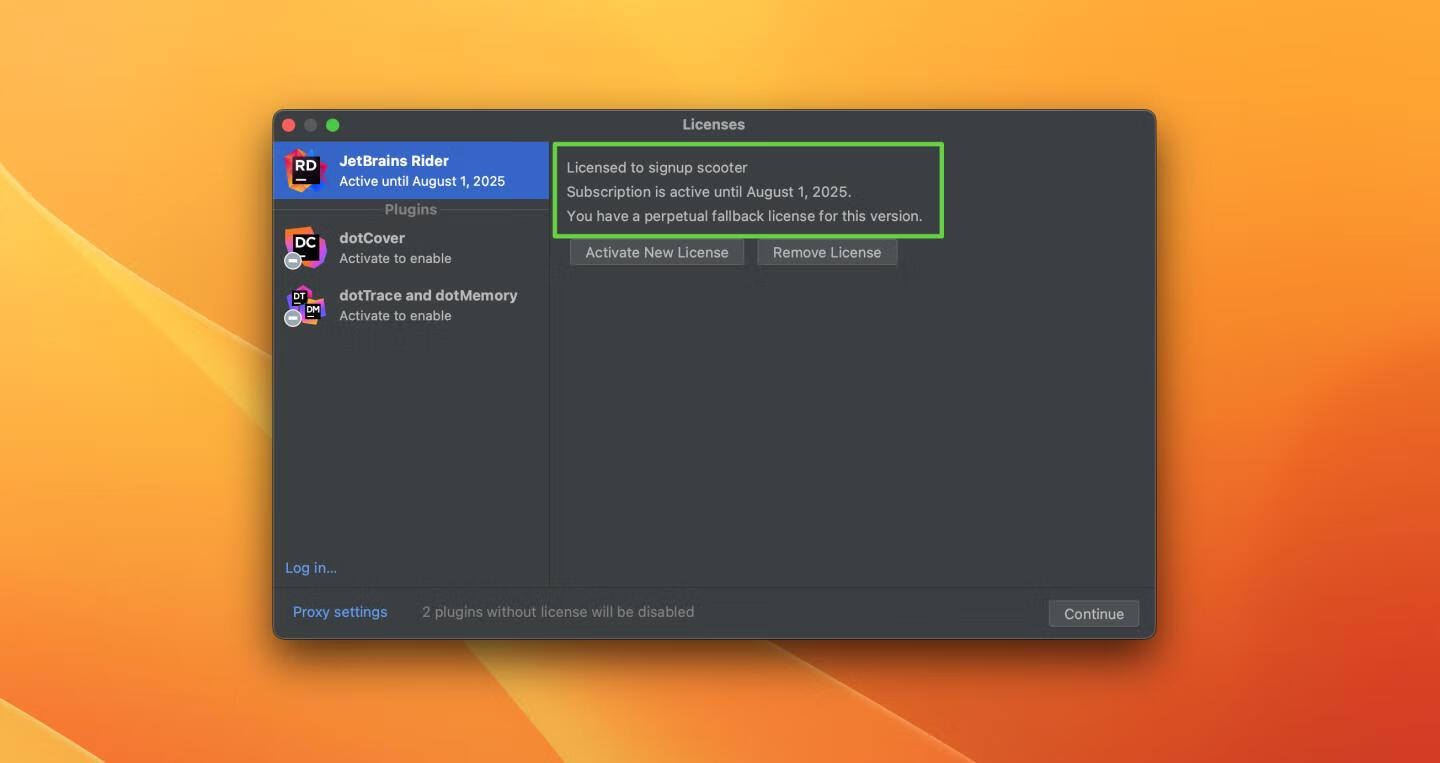Select dotCover in the plugins list
Screen dimensions: 1440x763
point(411,247)
